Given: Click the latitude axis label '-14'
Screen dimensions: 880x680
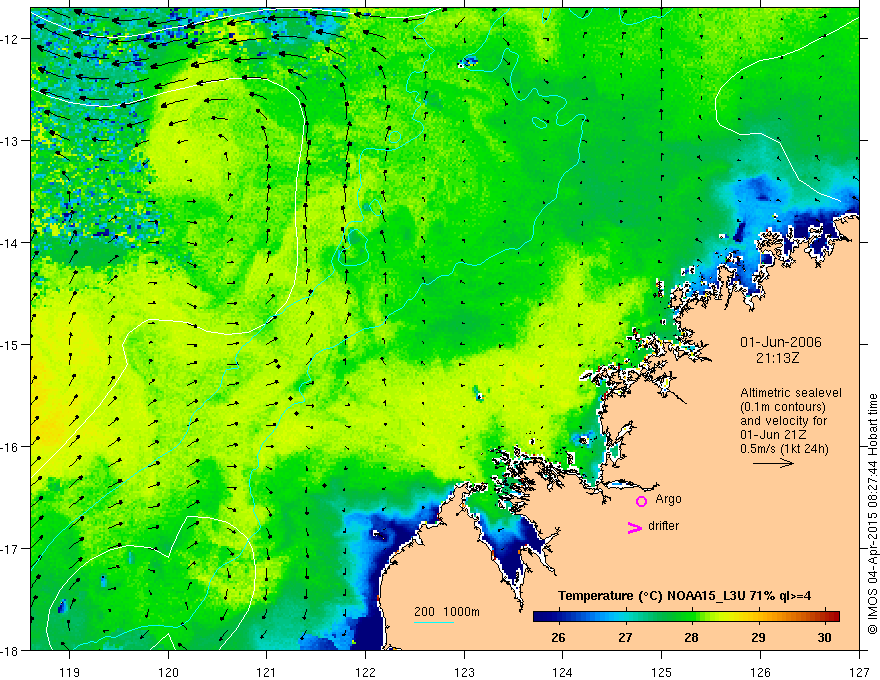Looking at the screenshot, I should [x=11, y=243].
